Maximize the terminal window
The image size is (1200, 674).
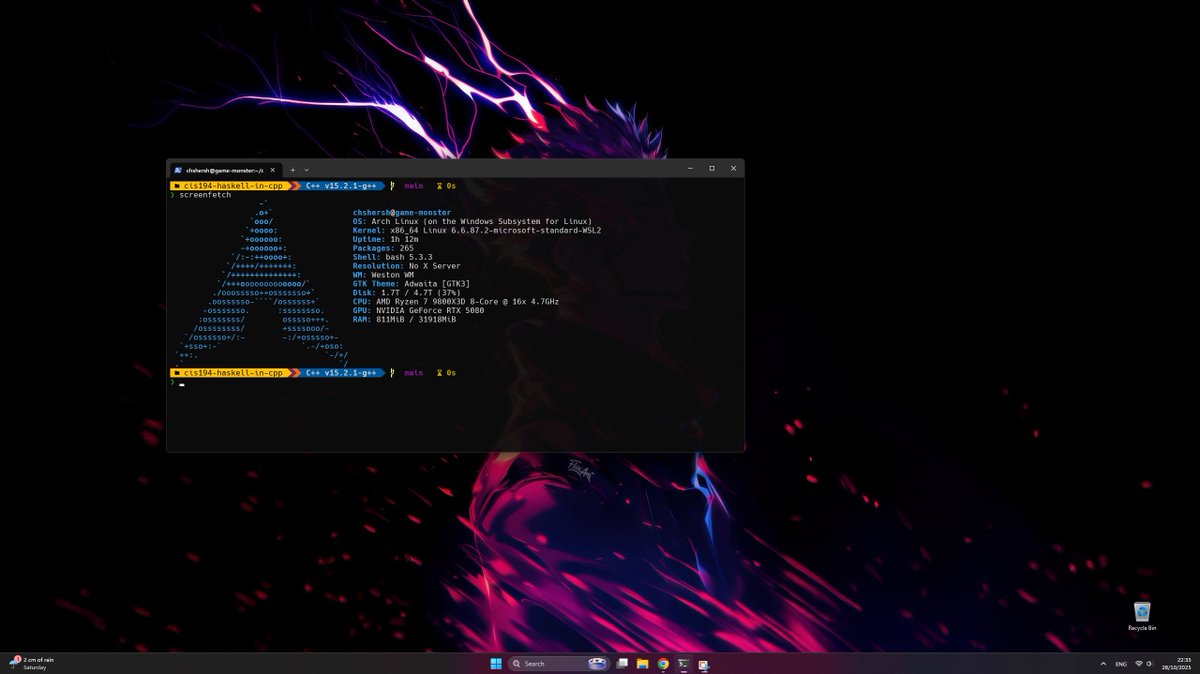click(712, 168)
